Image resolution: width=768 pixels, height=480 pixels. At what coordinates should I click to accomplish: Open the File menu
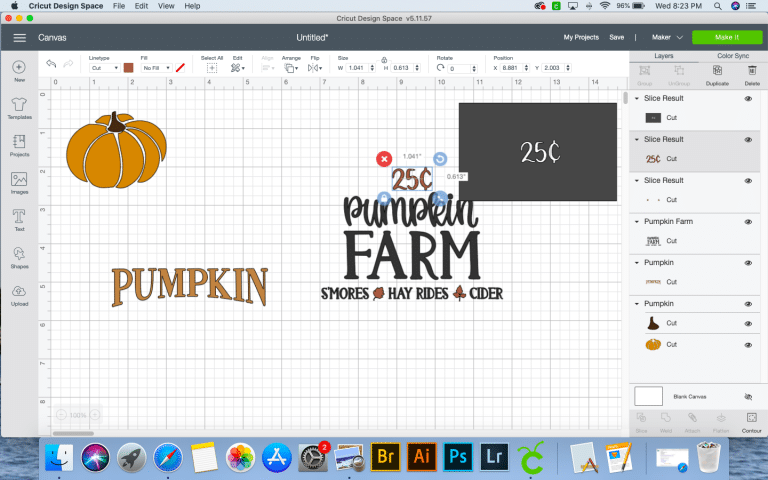tap(119, 6)
